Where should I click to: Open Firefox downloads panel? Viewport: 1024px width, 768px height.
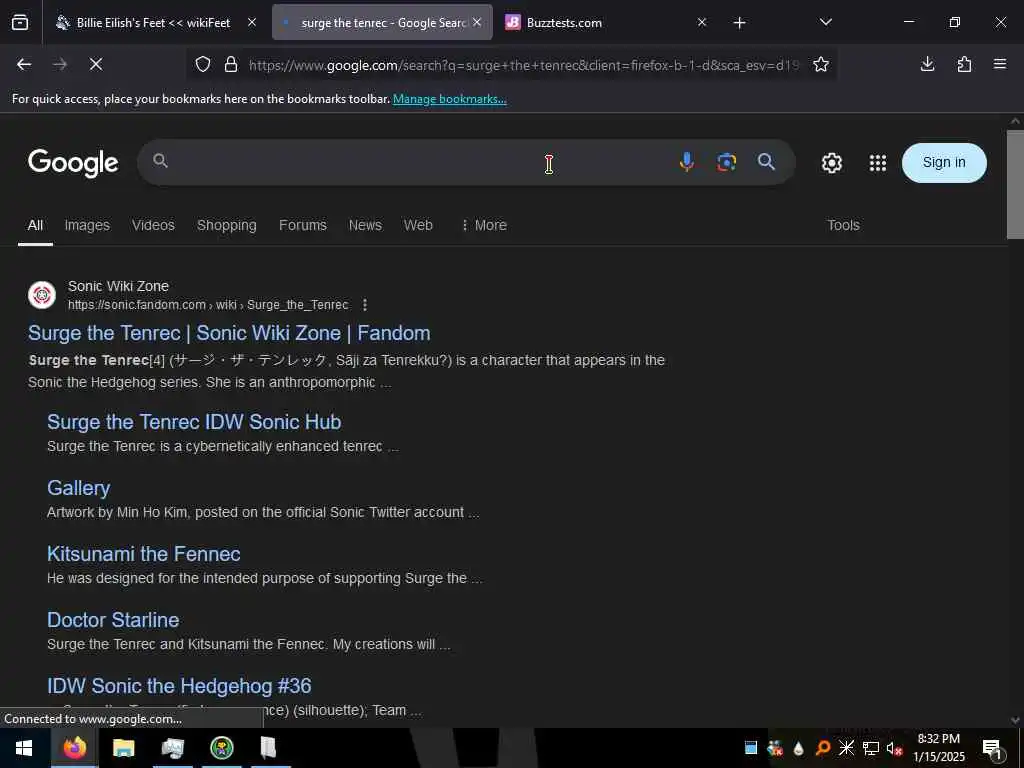[927, 64]
